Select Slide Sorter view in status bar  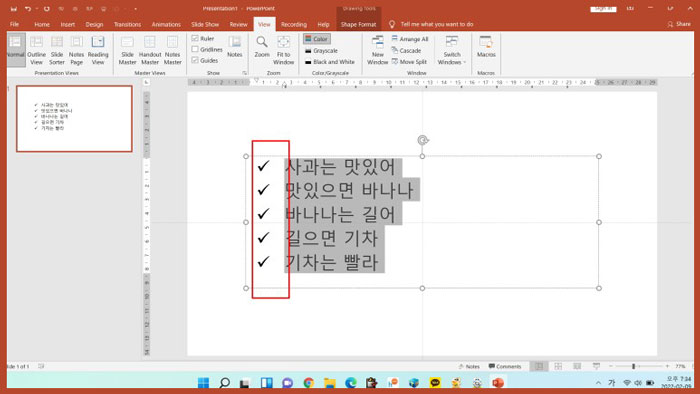coord(558,366)
